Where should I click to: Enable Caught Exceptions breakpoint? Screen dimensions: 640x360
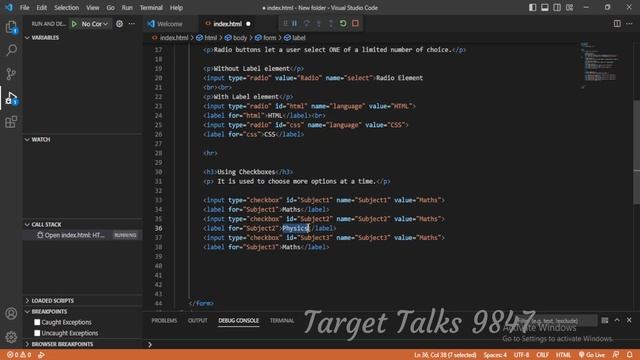click(37, 322)
